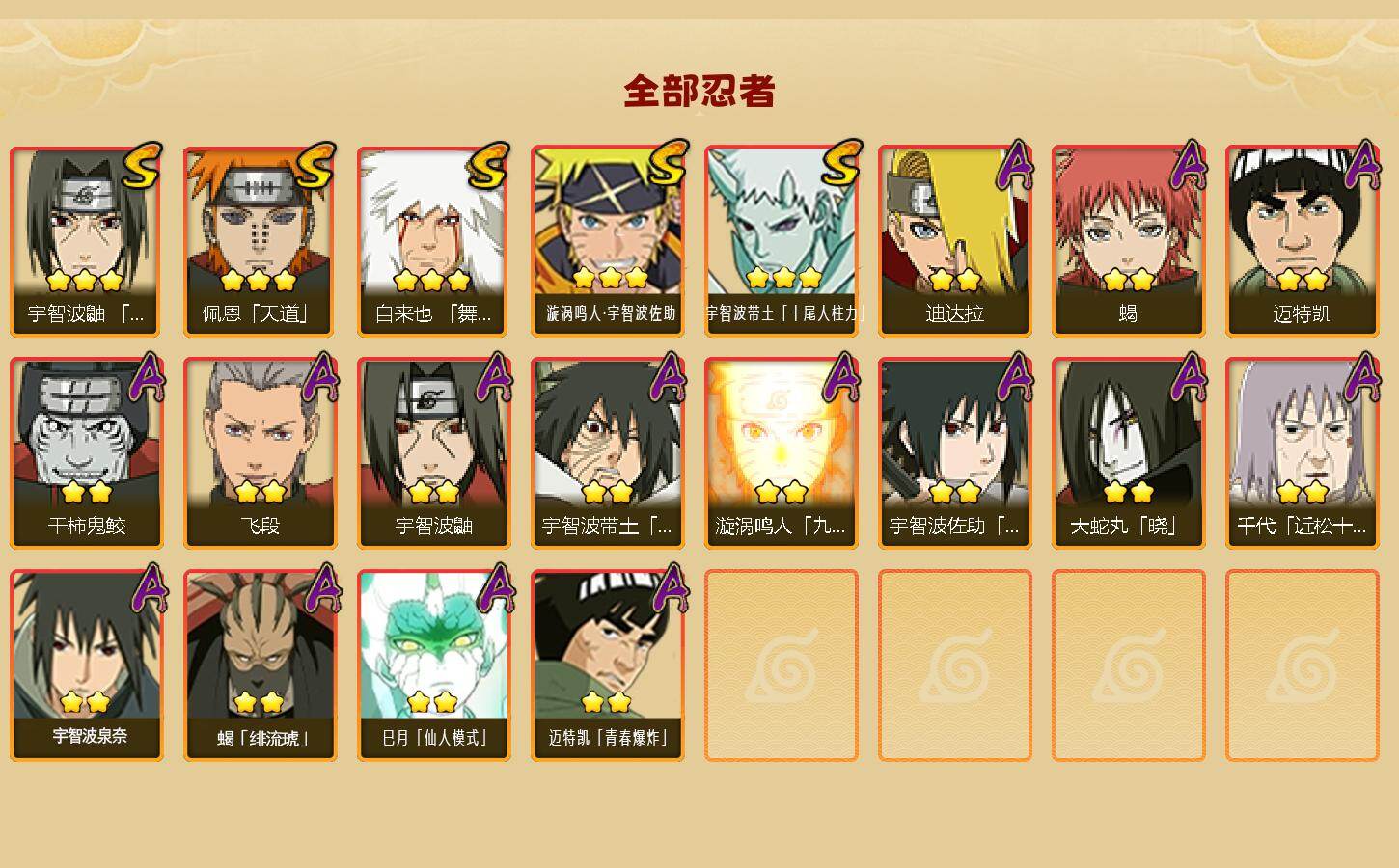Click the 全部忍者 heading
Image resolution: width=1399 pixels, height=868 pixels.
699,91
